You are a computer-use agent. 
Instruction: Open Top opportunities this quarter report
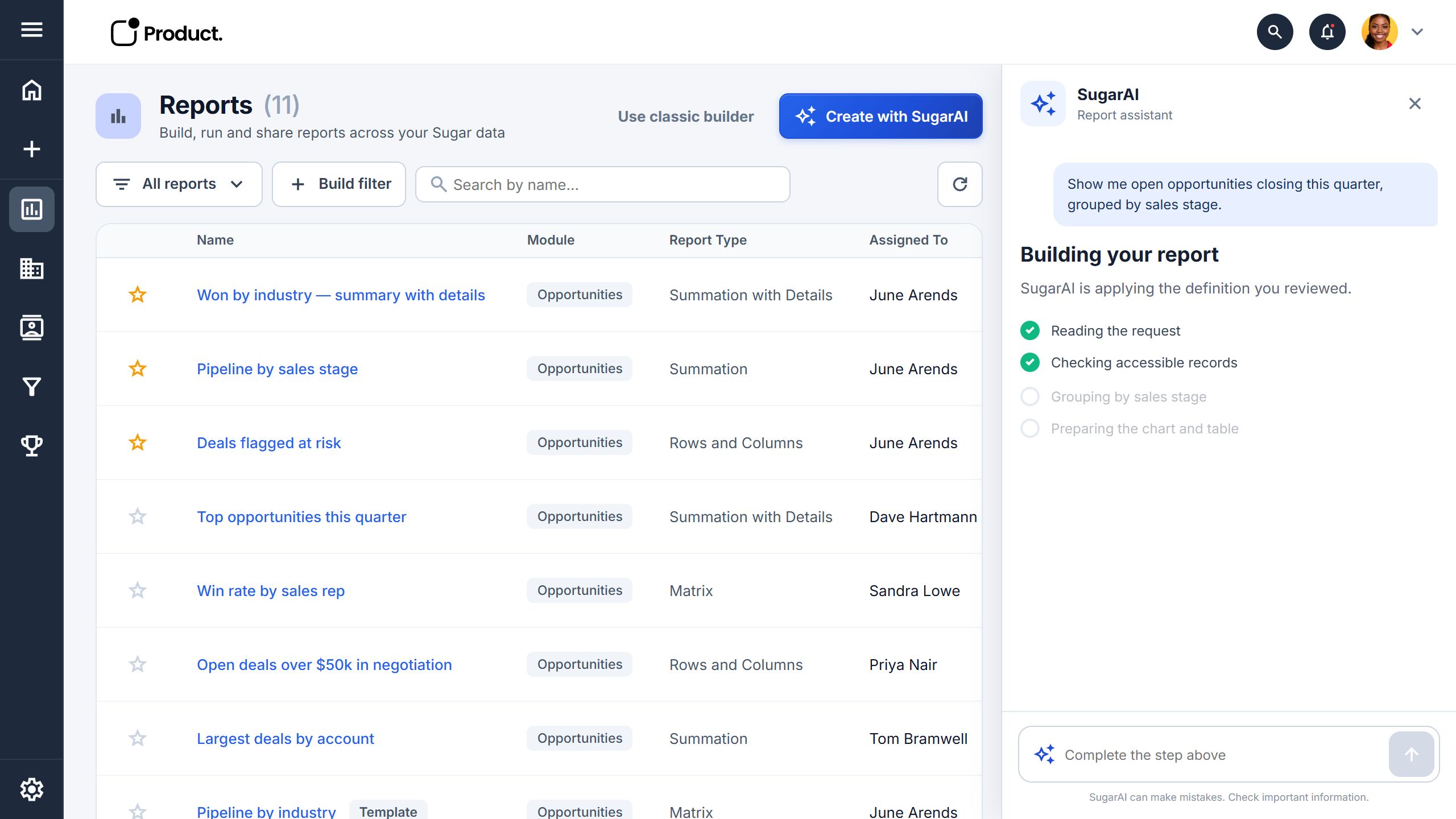[301, 517]
